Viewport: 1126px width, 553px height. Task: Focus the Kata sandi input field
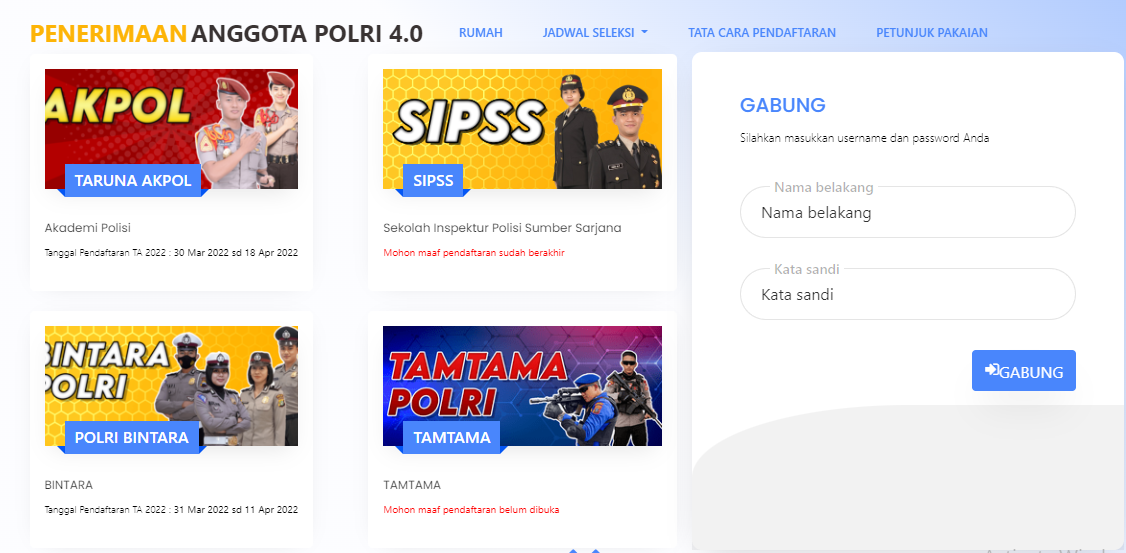908,294
